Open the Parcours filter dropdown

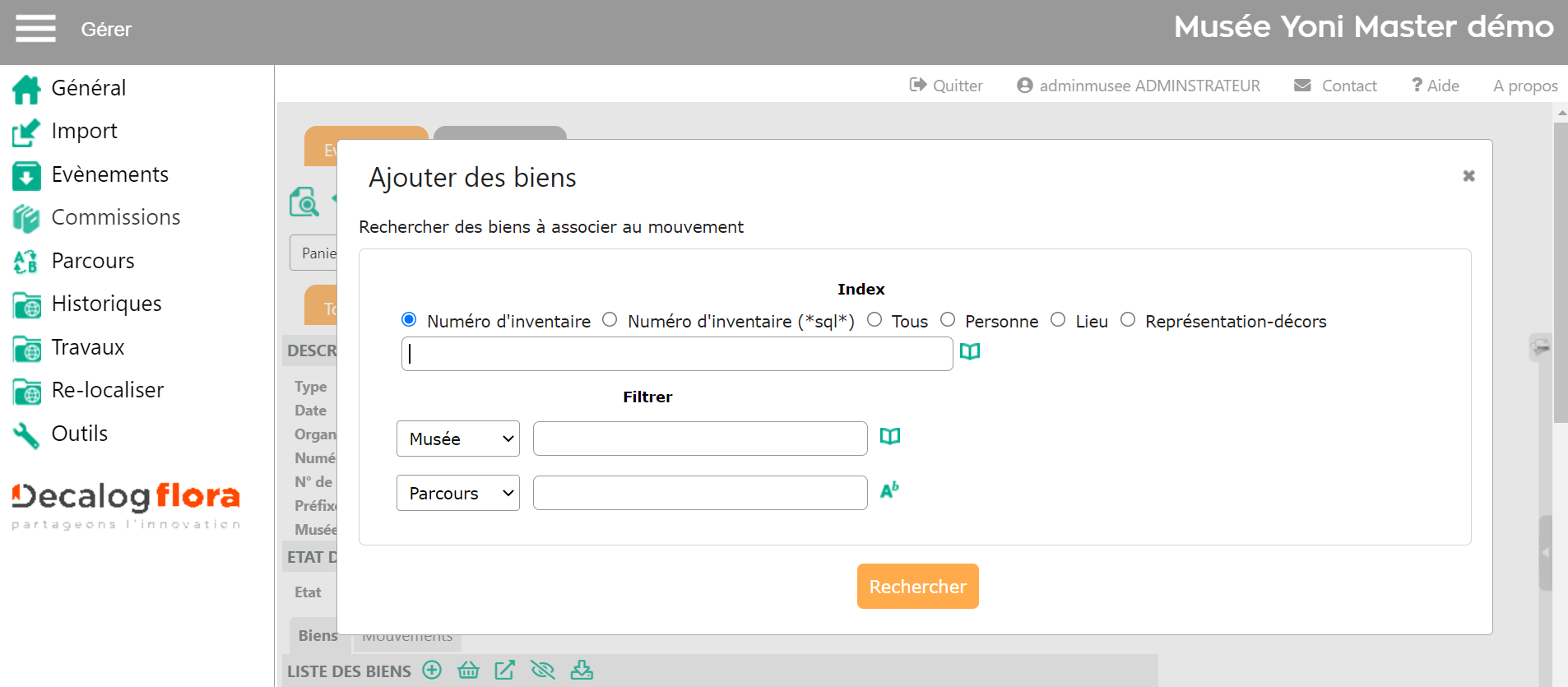(457, 493)
